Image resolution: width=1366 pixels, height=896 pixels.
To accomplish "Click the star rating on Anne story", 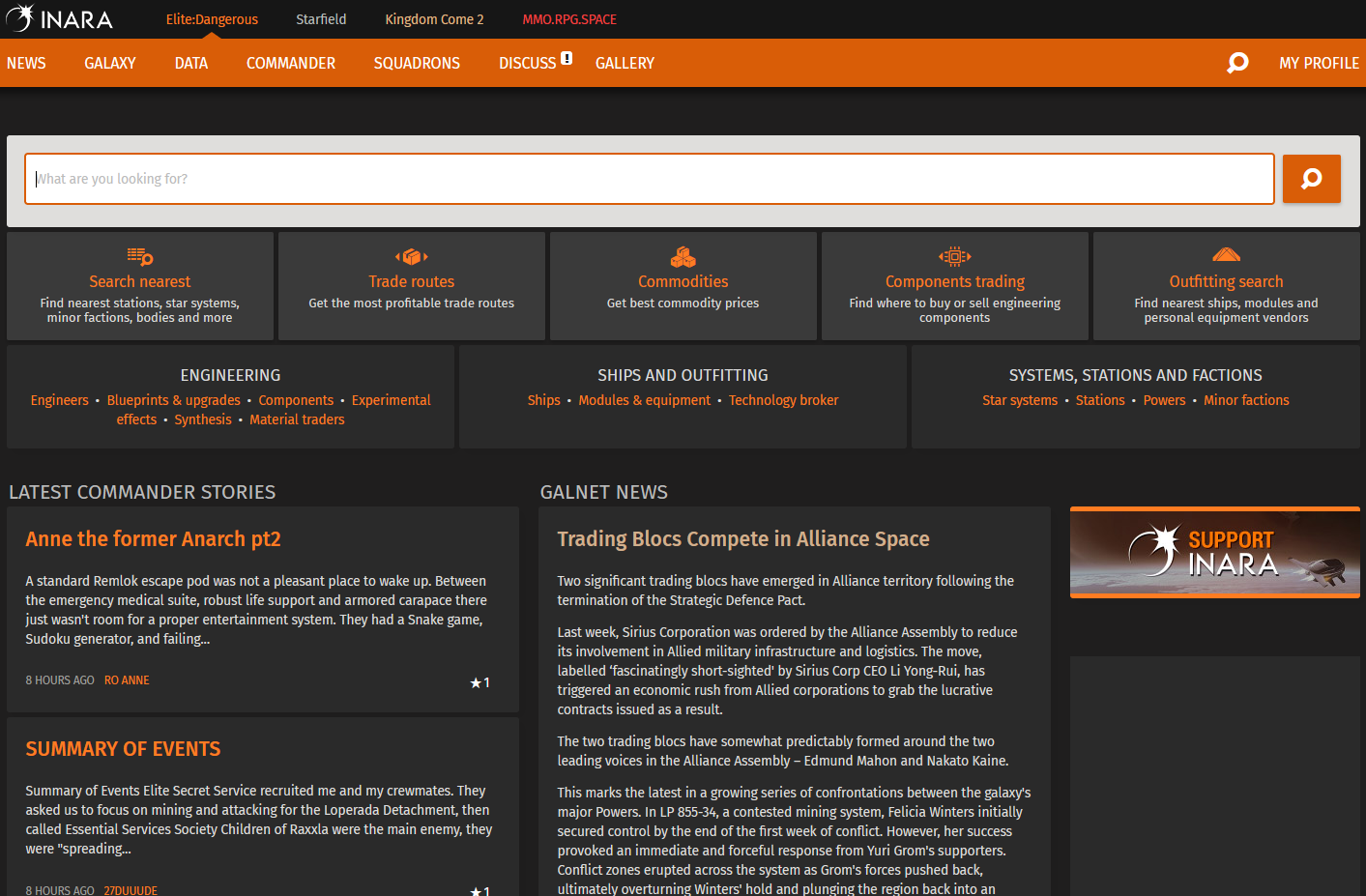I will (480, 682).
